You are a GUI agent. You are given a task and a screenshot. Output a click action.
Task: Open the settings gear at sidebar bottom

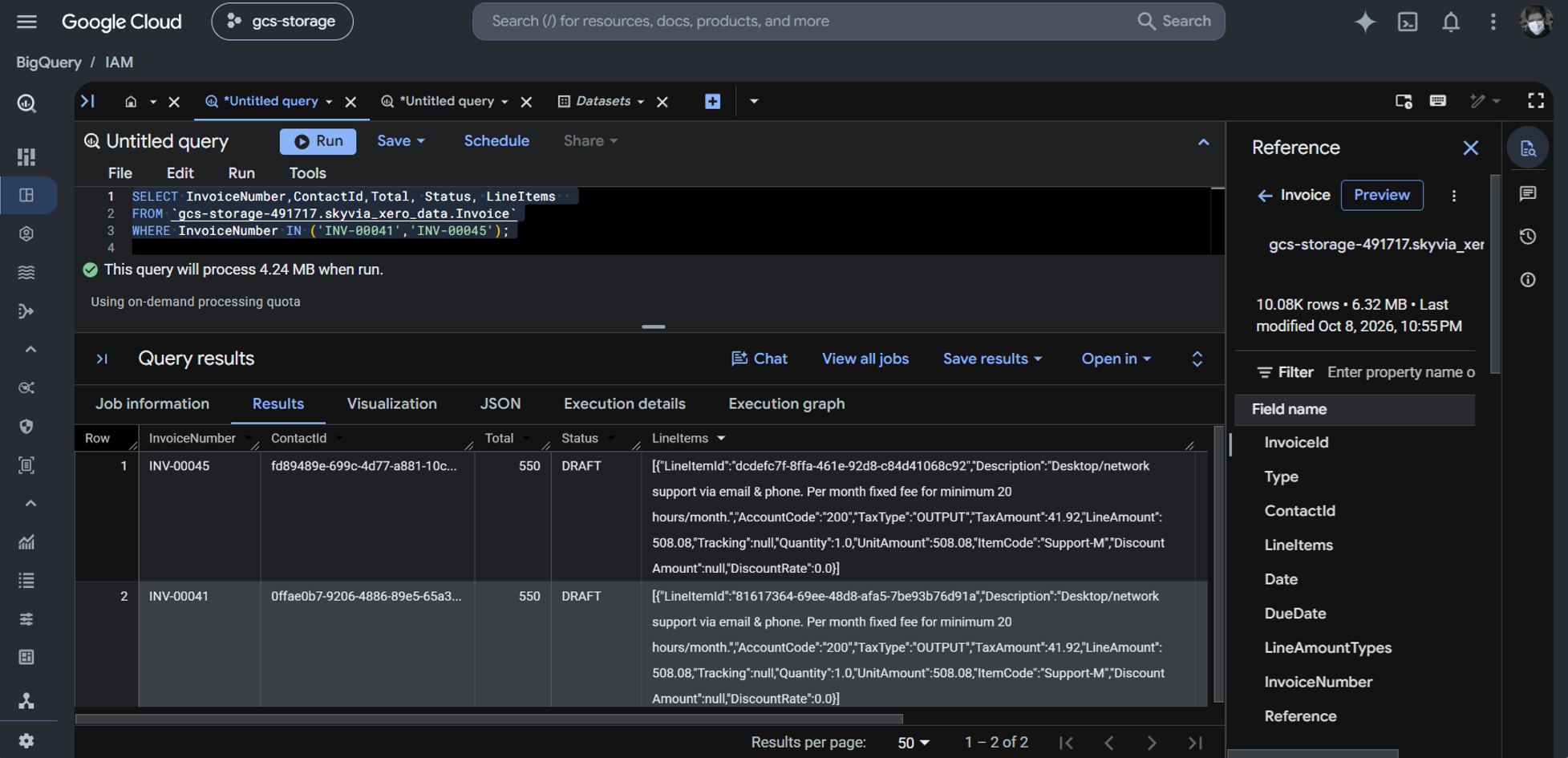[x=26, y=740]
